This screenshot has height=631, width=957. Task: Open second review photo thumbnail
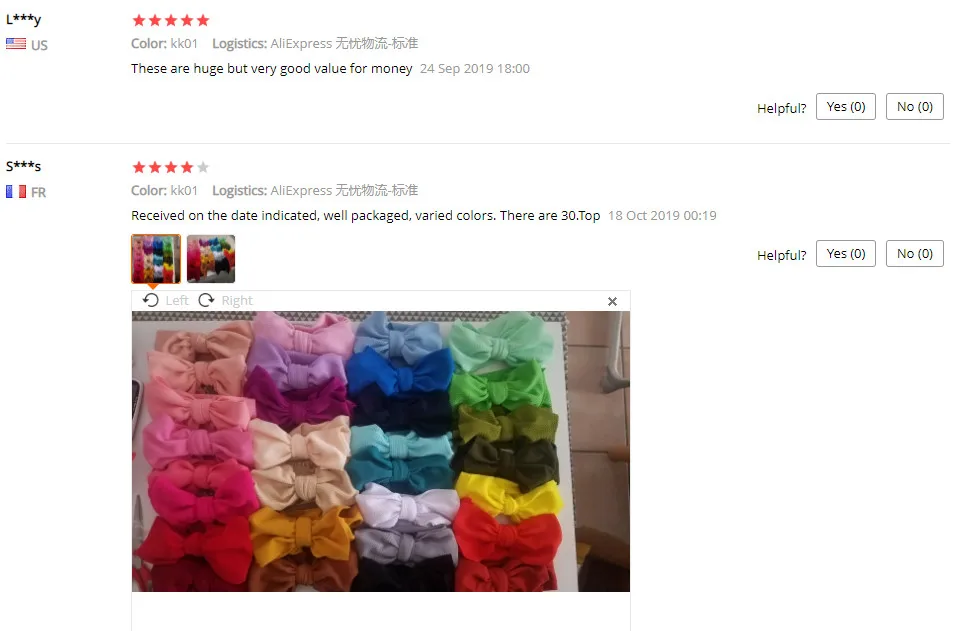211,259
